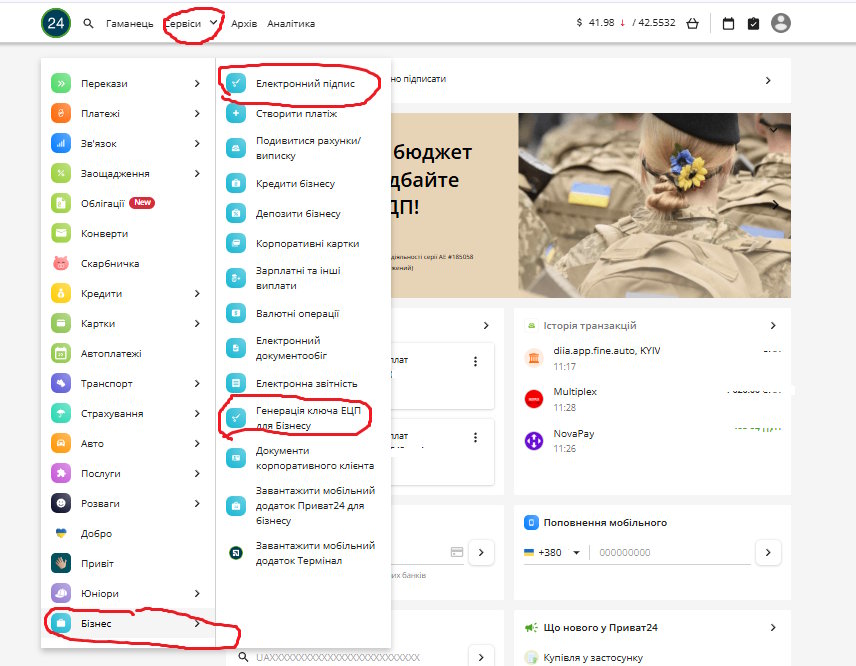The height and width of the screenshot is (666, 856).
Task: Click the mobile phone number input field
Action: pyautogui.click(x=670, y=553)
